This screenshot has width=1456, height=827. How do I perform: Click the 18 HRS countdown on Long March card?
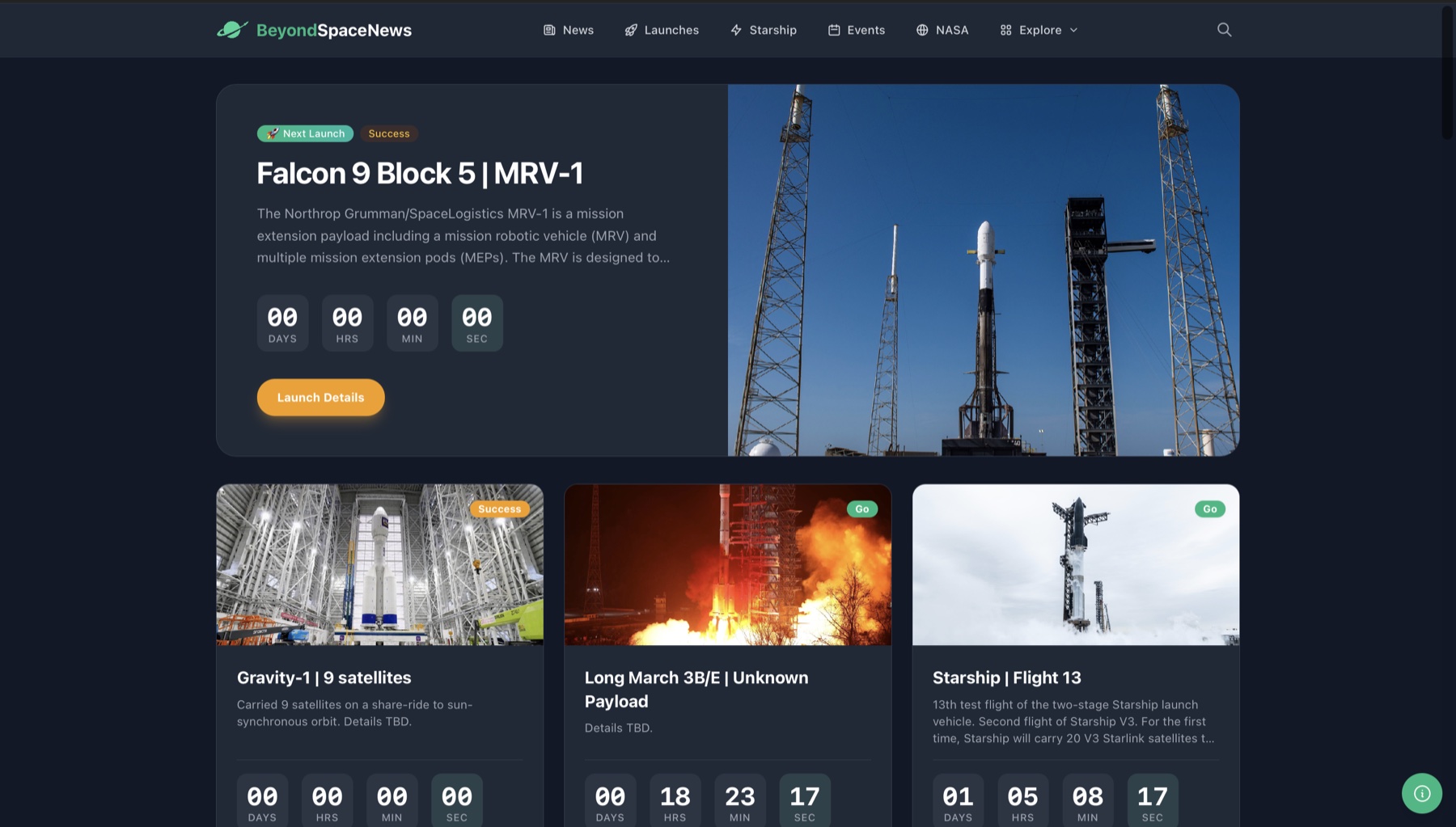point(675,800)
